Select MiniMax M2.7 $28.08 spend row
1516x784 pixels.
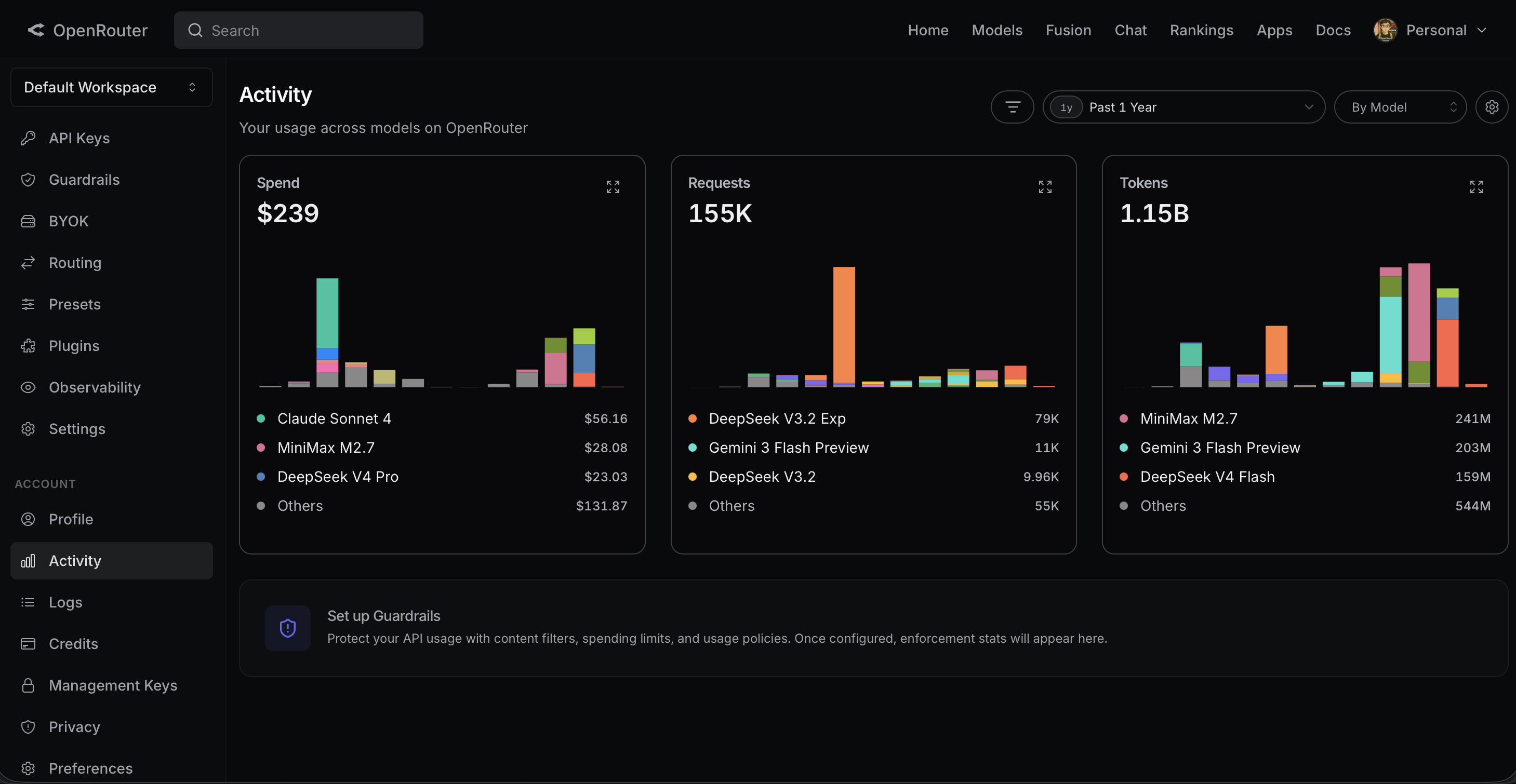pyautogui.click(x=442, y=448)
